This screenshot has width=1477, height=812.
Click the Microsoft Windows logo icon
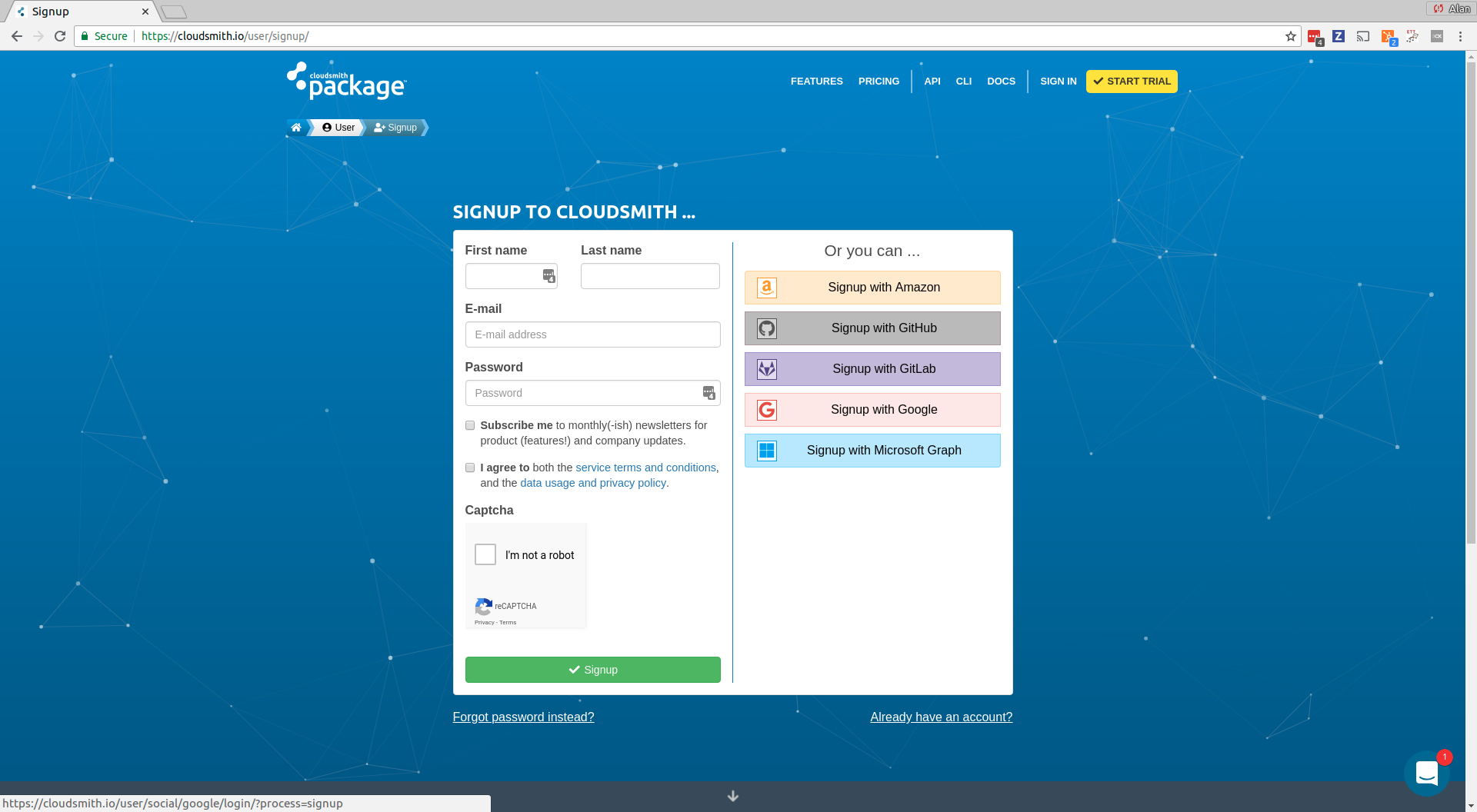[x=767, y=451]
